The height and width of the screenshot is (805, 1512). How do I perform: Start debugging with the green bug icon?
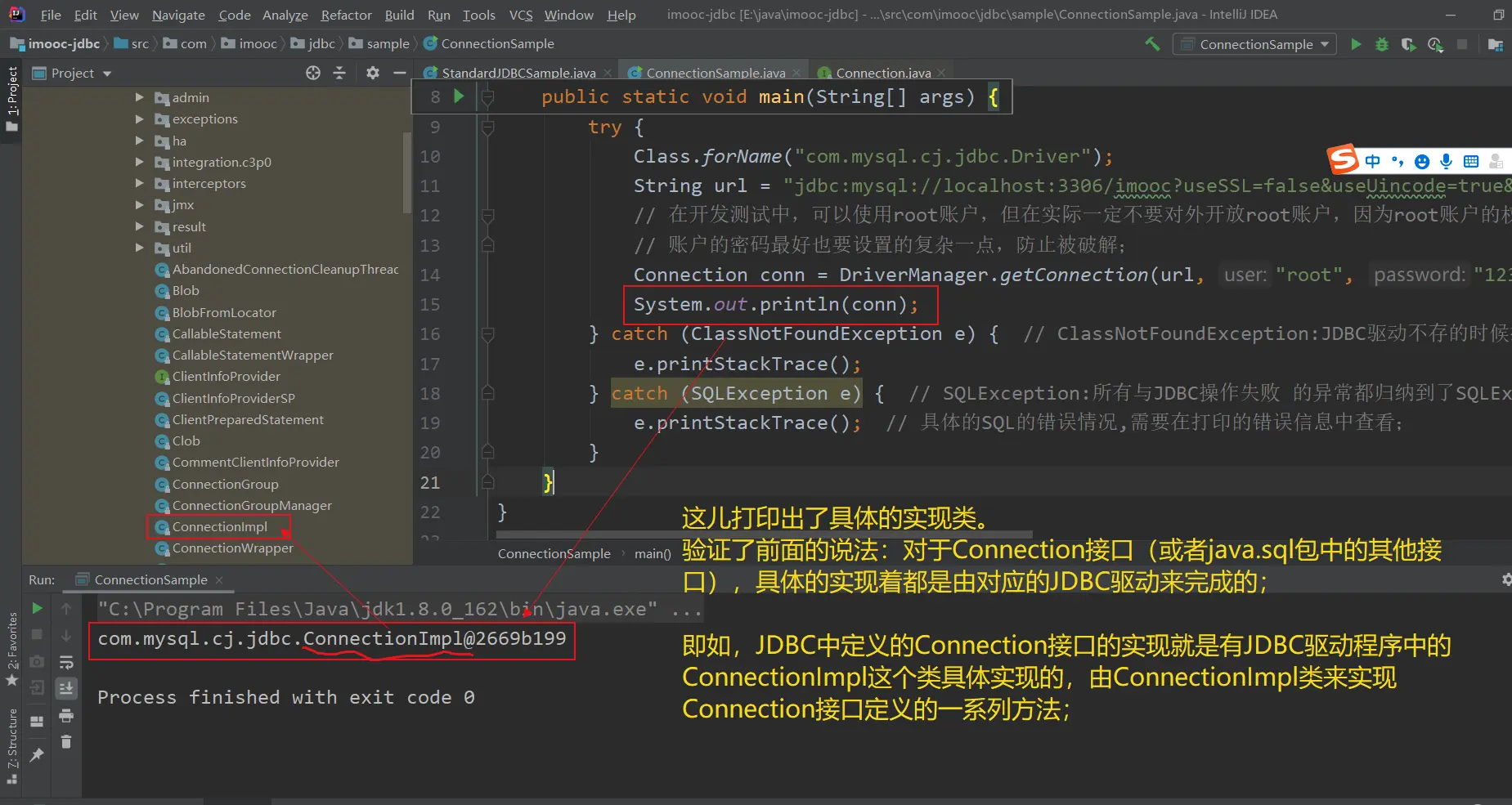[x=1382, y=44]
